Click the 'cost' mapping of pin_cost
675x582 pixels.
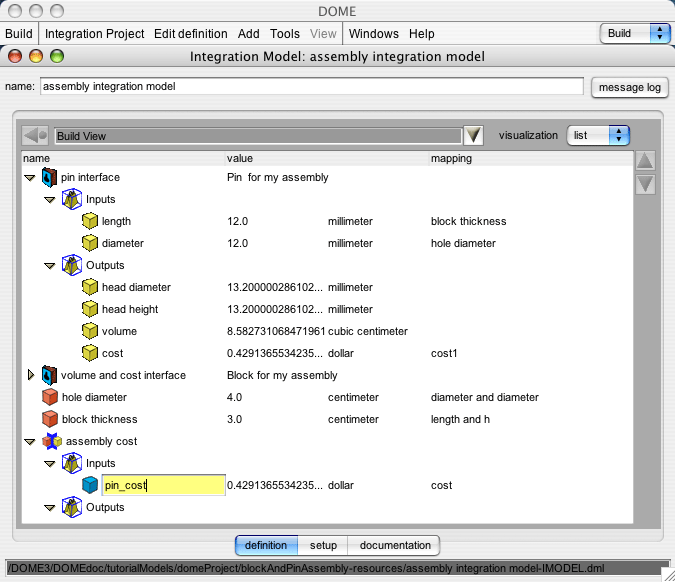pos(441,486)
